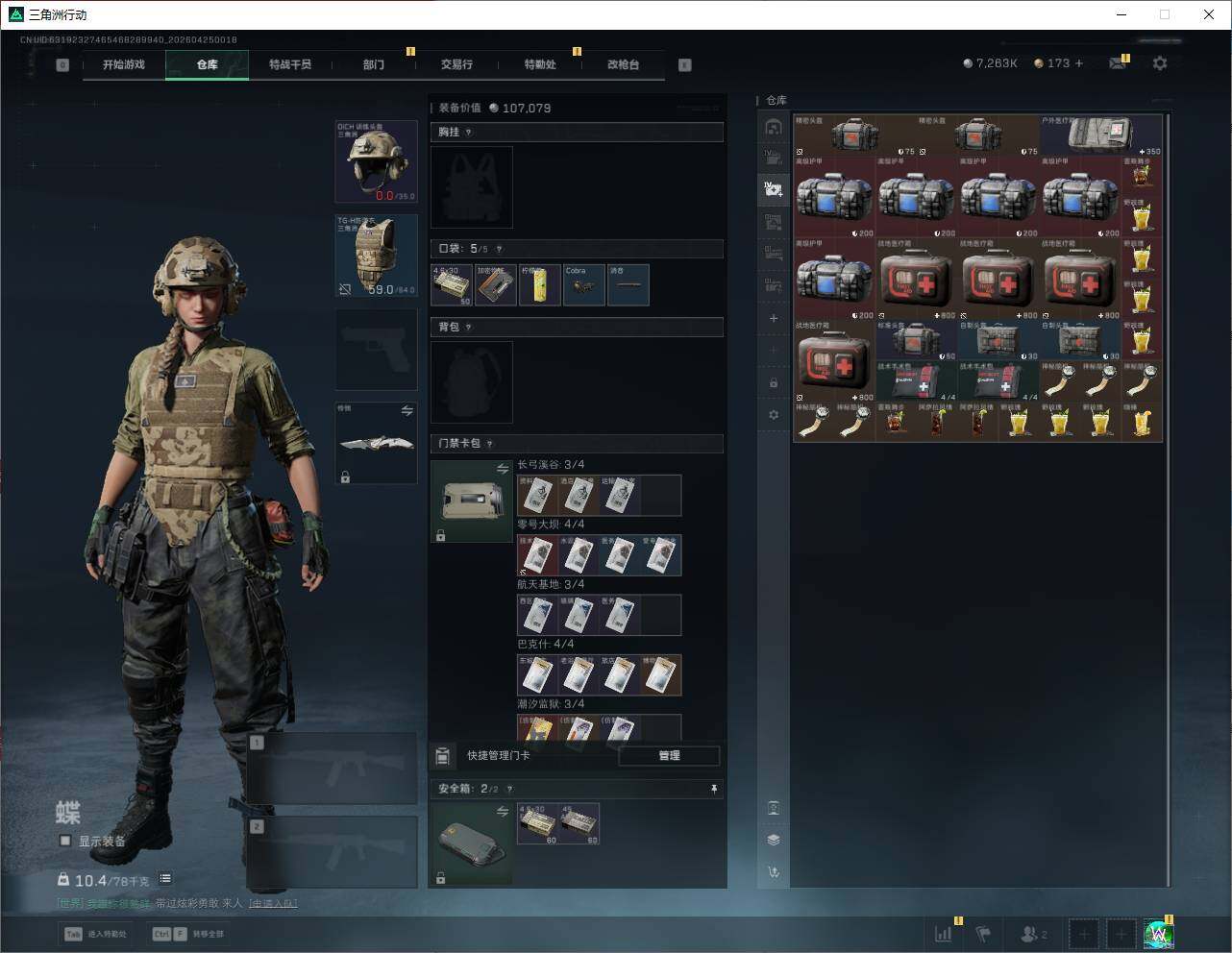Switch to the 开始游戏 tab
The width and height of the screenshot is (1232, 953).
[124, 64]
